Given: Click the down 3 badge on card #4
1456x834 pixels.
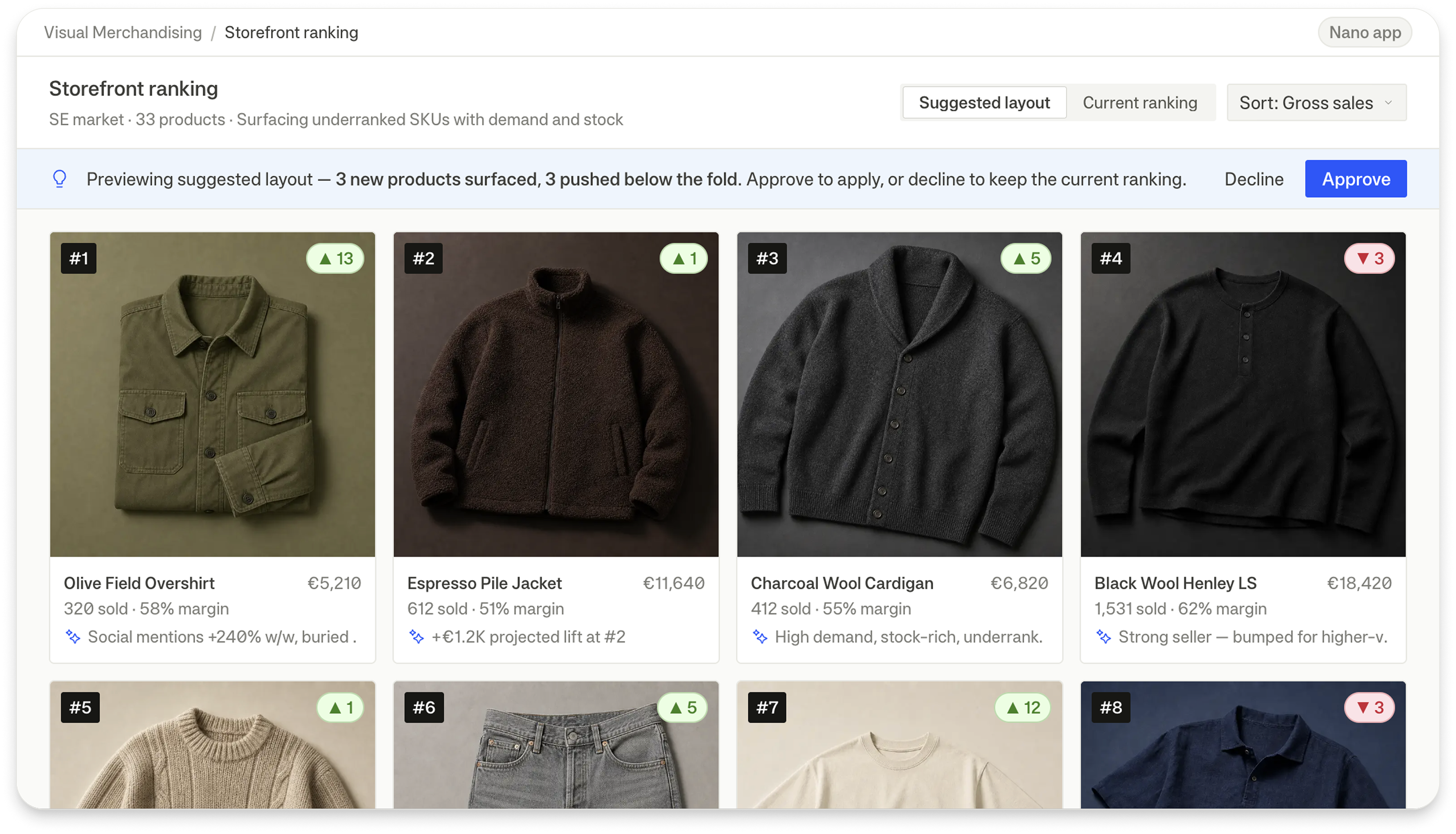Looking at the screenshot, I should click(1369, 258).
